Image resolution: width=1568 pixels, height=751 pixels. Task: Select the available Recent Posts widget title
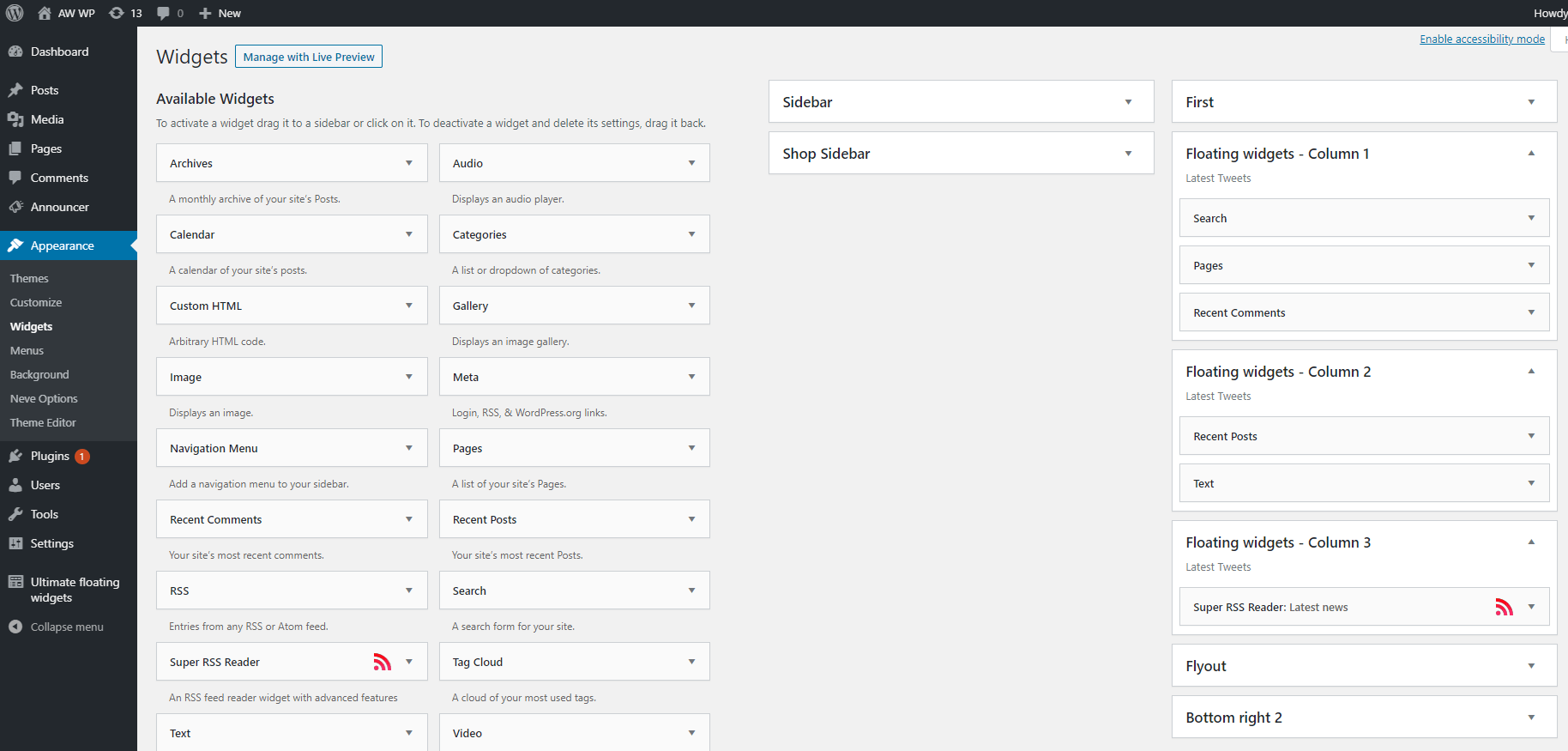click(x=485, y=519)
